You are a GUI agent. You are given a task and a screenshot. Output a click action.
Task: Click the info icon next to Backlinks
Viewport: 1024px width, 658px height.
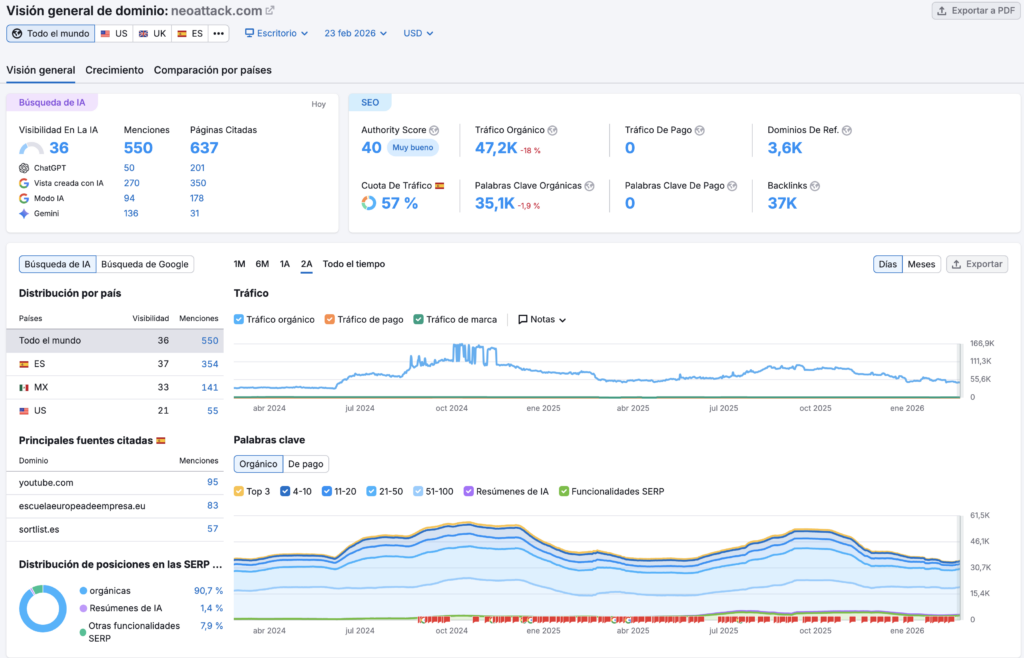point(815,186)
